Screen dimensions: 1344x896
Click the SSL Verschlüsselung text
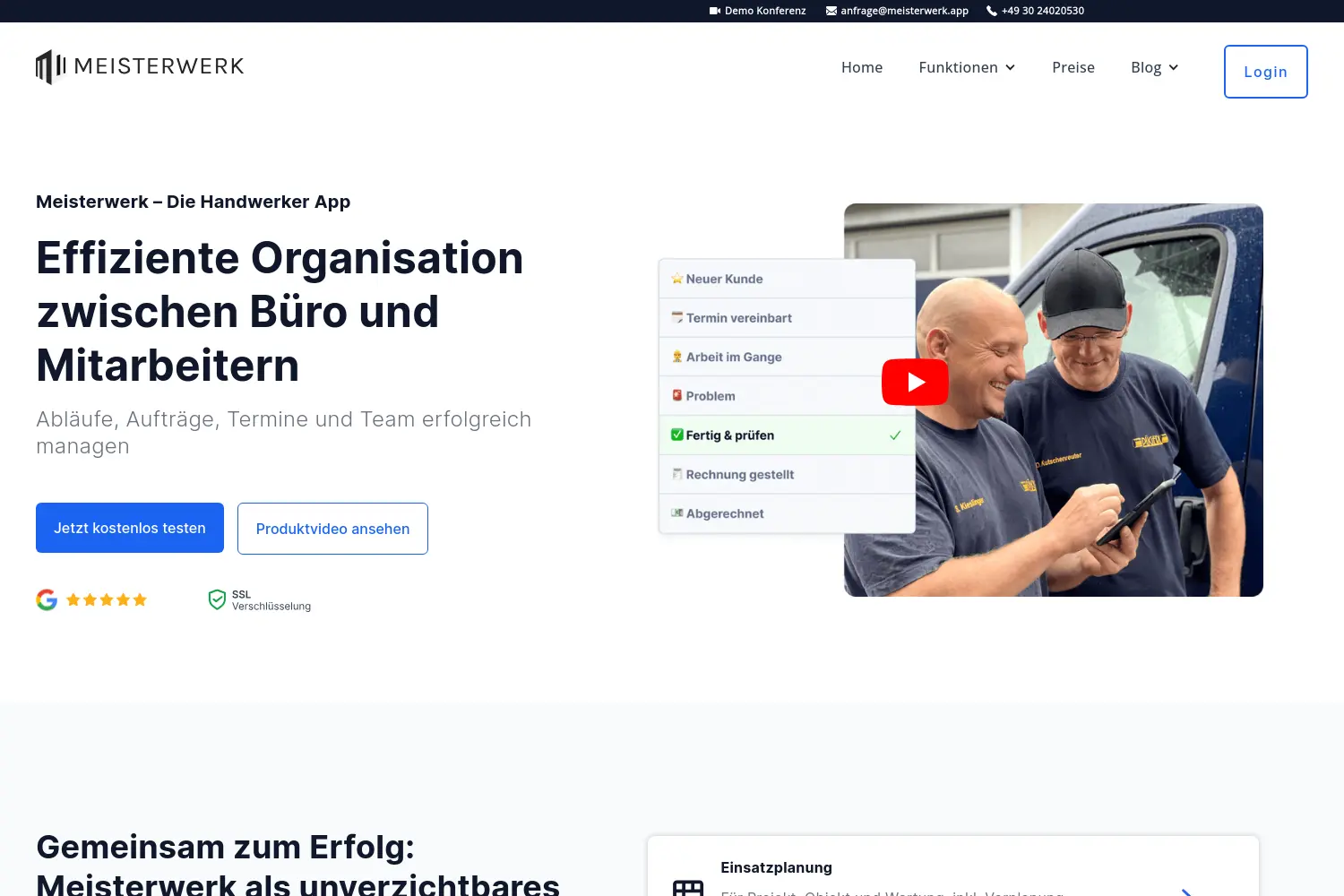[x=271, y=600]
